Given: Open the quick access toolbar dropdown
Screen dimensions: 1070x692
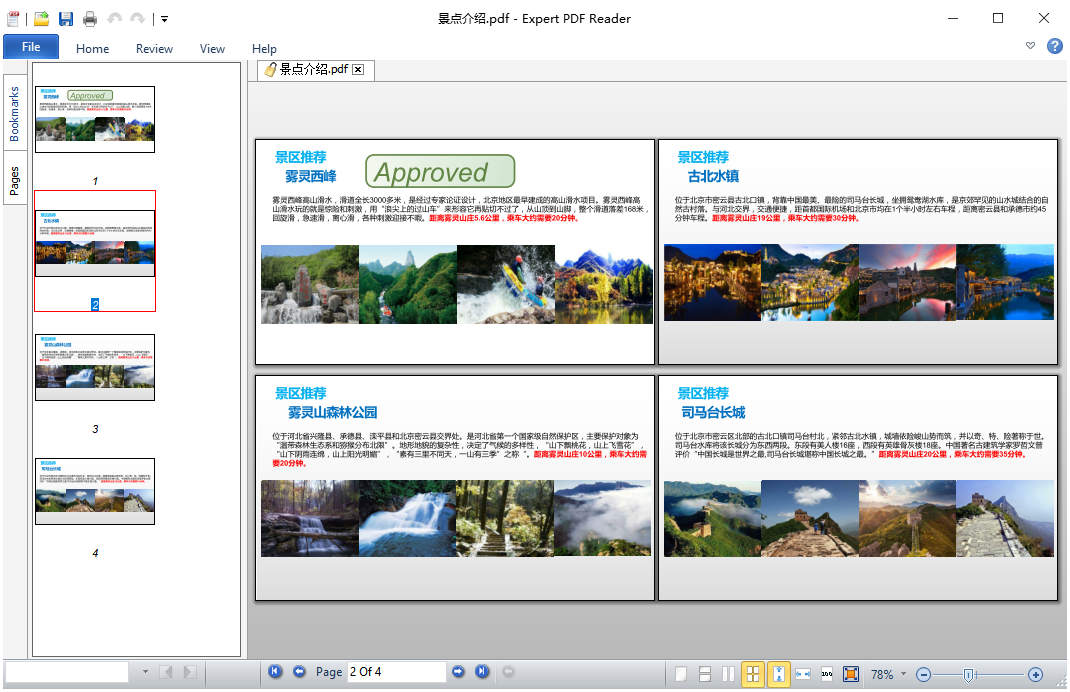Looking at the screenshot, I should [x=163, y=18].
